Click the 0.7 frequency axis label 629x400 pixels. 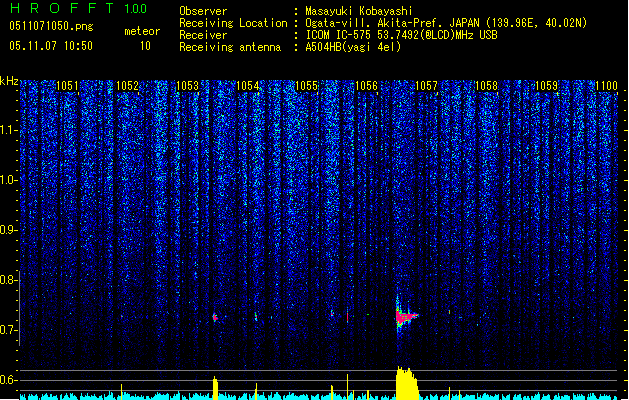[8, 330]
